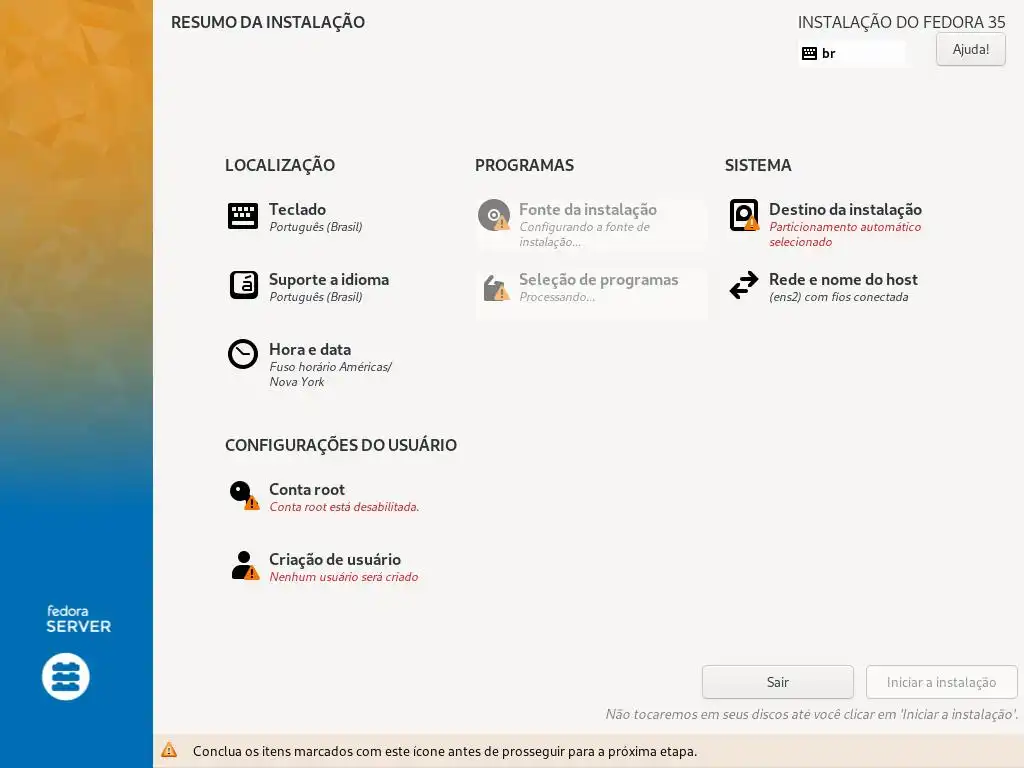Click the Rede e nome do host arrows icon
This screenshot has height=768, width=1024.
click(x=744, y=285)
